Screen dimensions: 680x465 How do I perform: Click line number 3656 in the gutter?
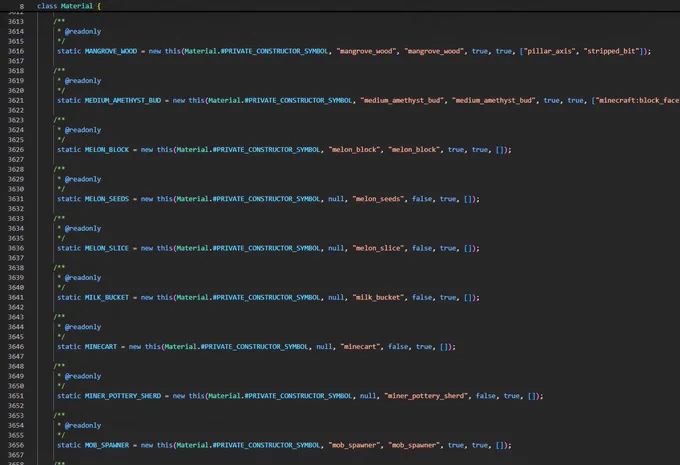(16, 445)
